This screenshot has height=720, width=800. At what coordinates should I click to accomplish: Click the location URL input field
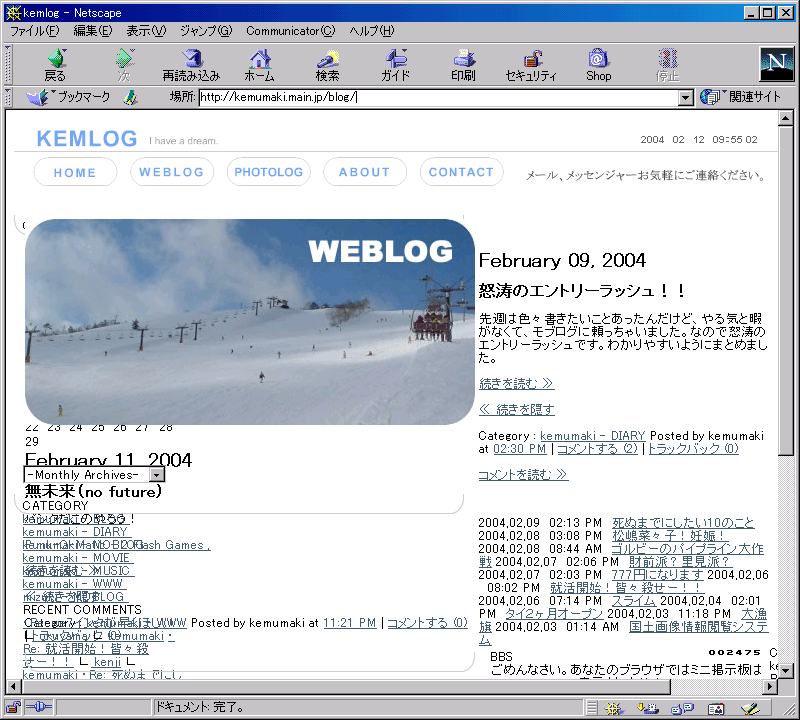click(x=438, y=97)
